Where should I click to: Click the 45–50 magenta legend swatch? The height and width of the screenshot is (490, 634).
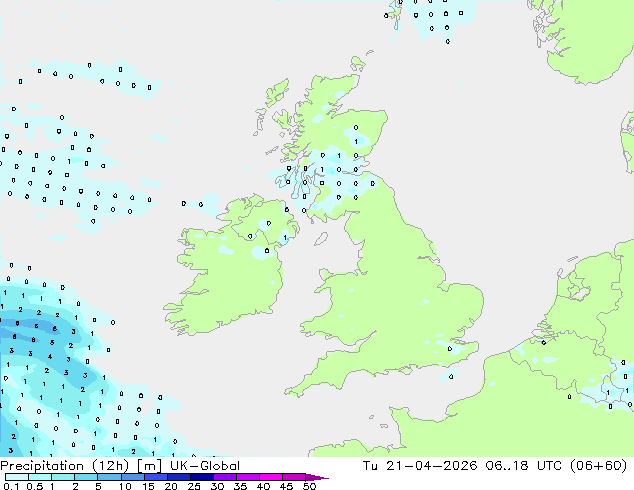(x=294, y=477)
